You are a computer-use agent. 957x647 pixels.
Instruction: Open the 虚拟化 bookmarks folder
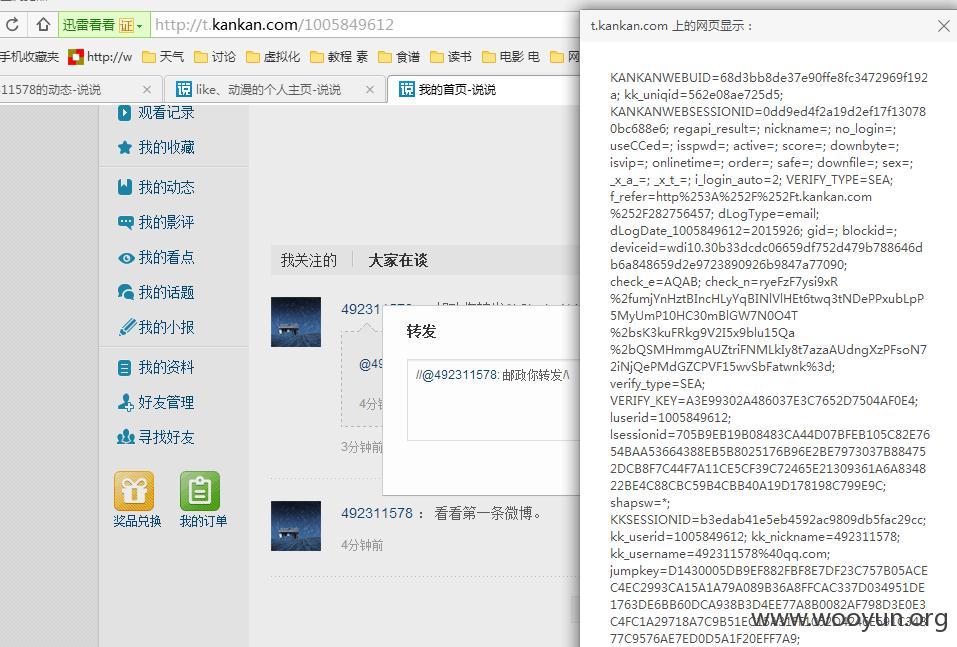pyautogui.click(x=273, y=57)
